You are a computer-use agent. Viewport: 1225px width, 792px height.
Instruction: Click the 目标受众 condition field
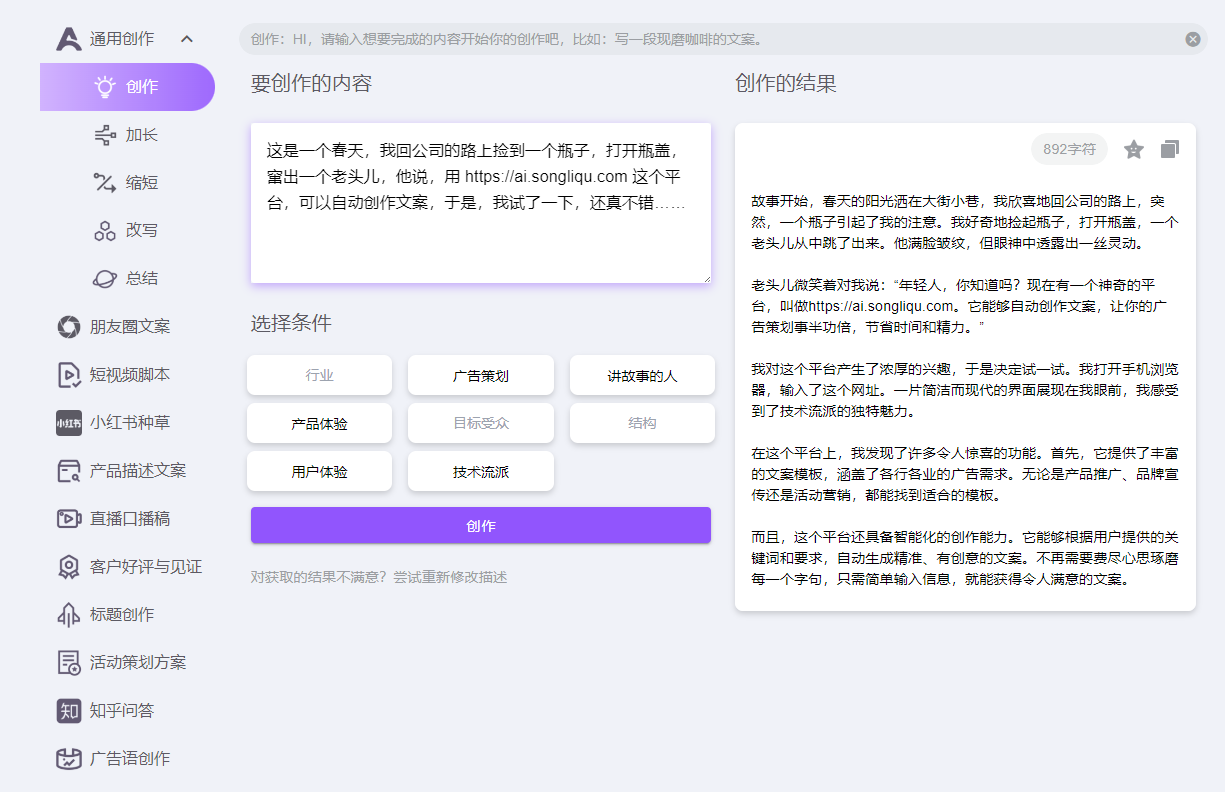481,423
